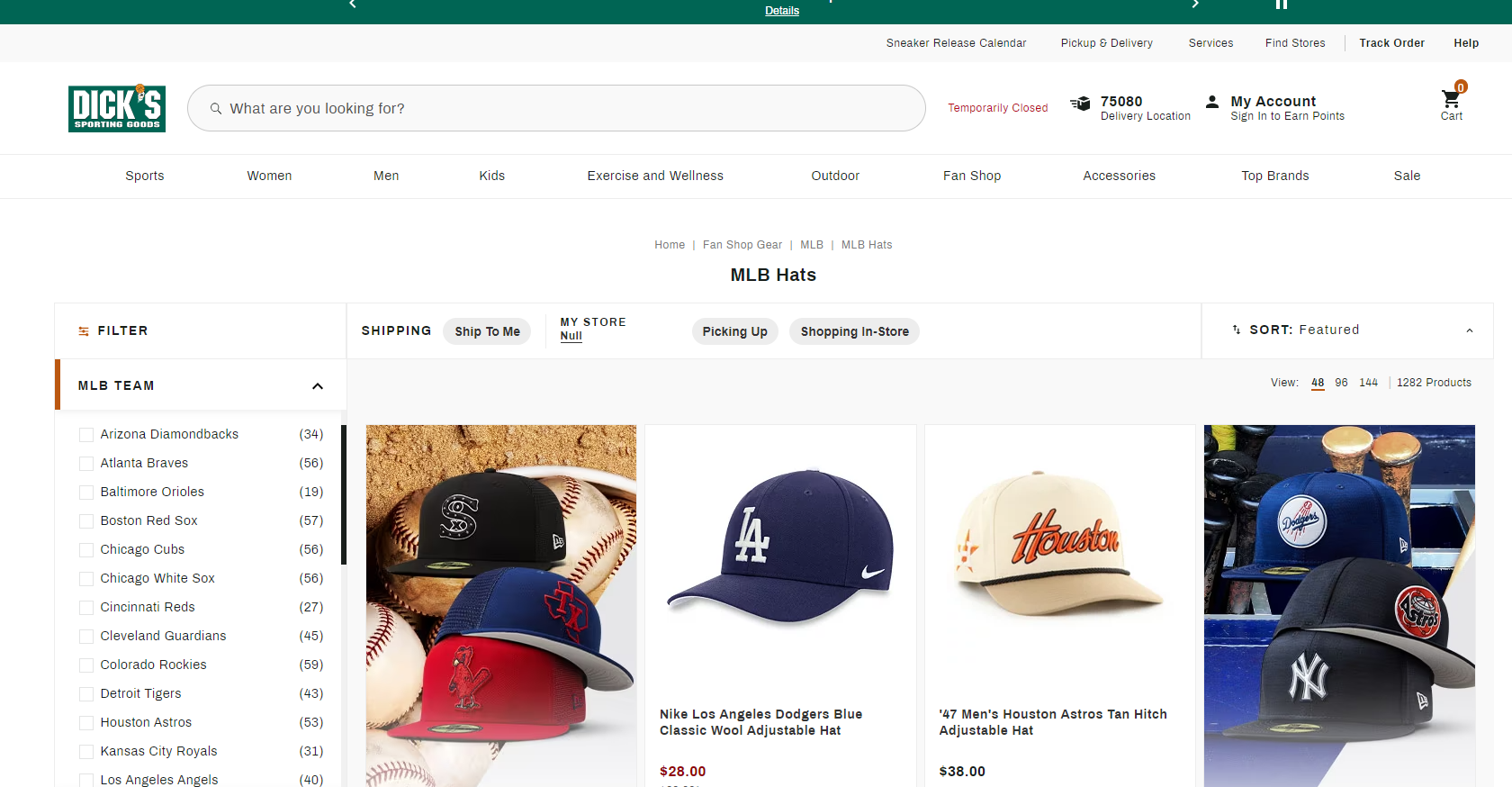Pause the banner carousel
Image resolution: width=1512 pixels, height=787 pixels.
(1281, 5)
